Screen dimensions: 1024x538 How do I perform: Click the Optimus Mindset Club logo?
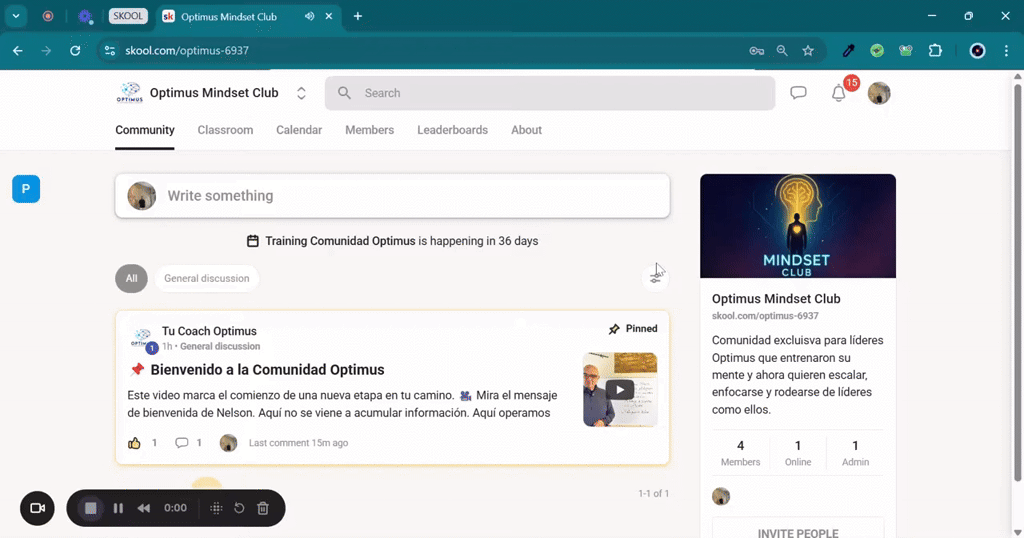click(129, 93)
